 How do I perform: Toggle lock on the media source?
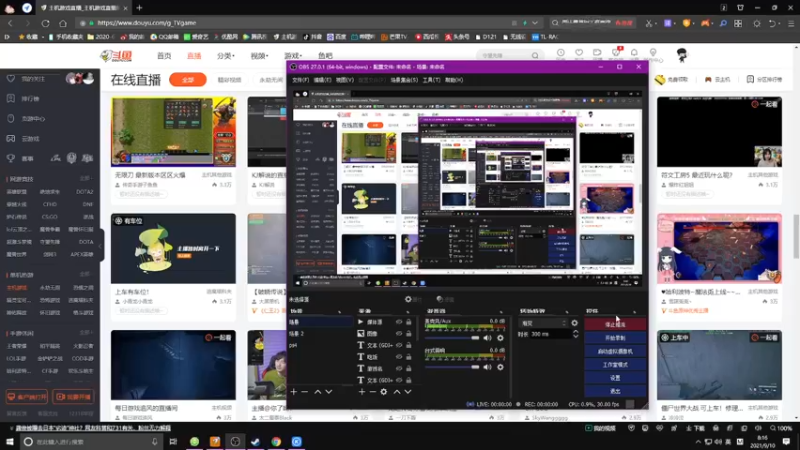point(408,322)
